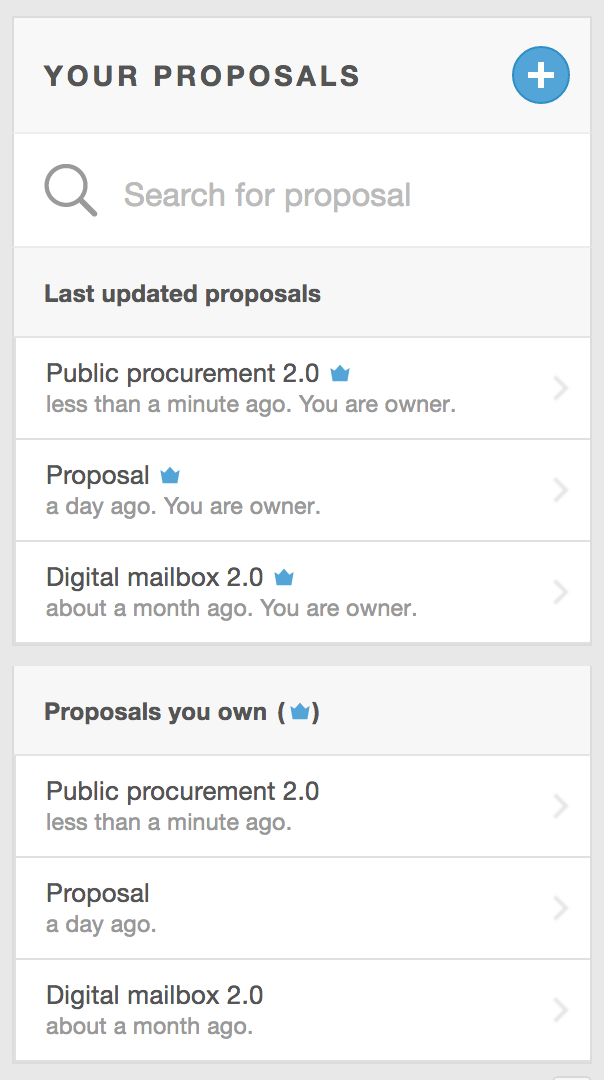Click chevron on owned Proposal row

coord(560,908)
